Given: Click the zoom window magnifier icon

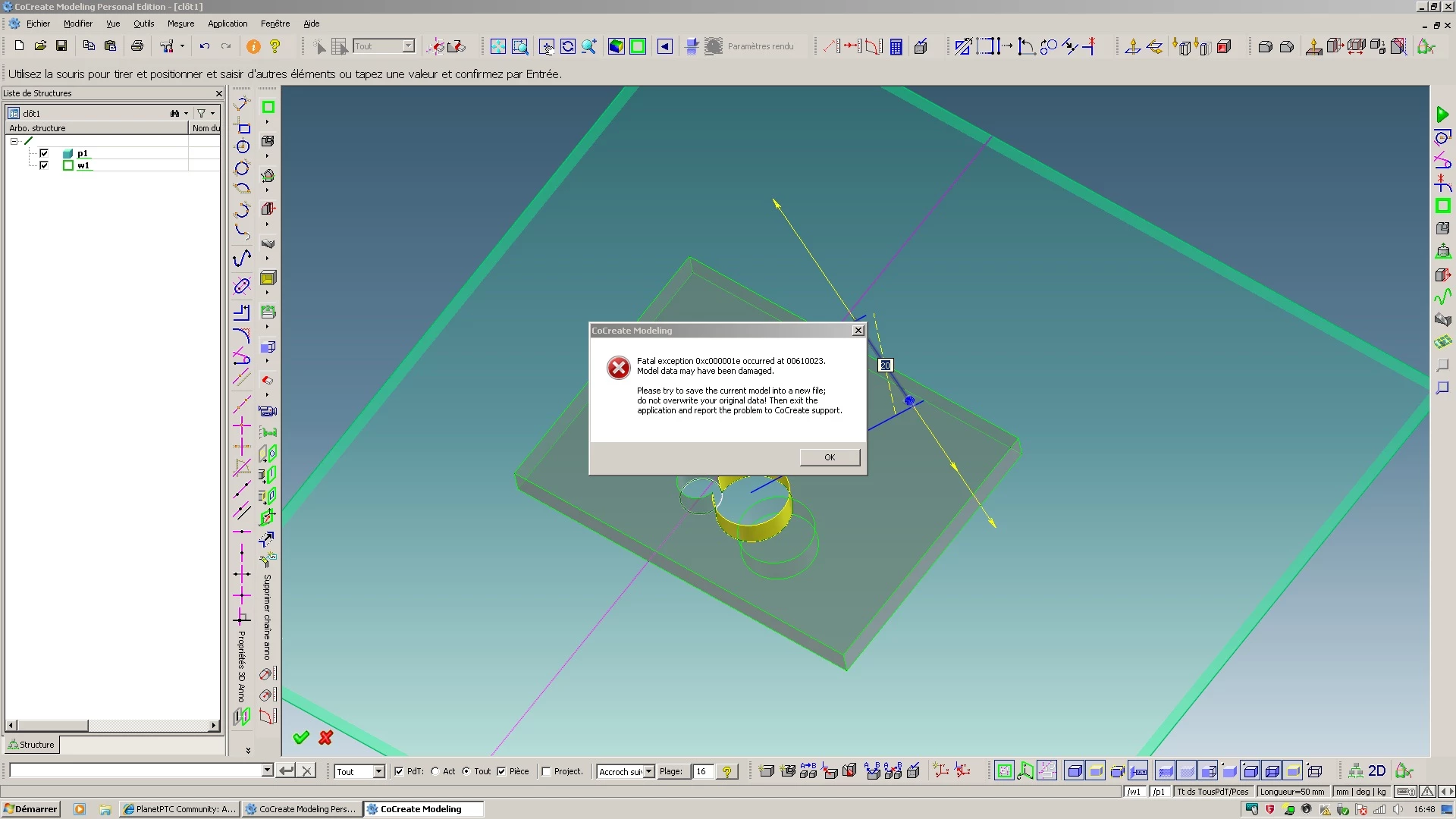Looking at the screenshot, I should [519, 47].
